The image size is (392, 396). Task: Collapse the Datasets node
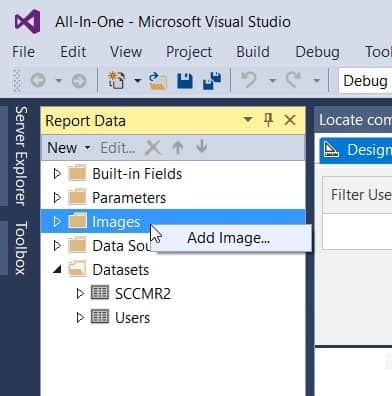(x=57, y=269)
